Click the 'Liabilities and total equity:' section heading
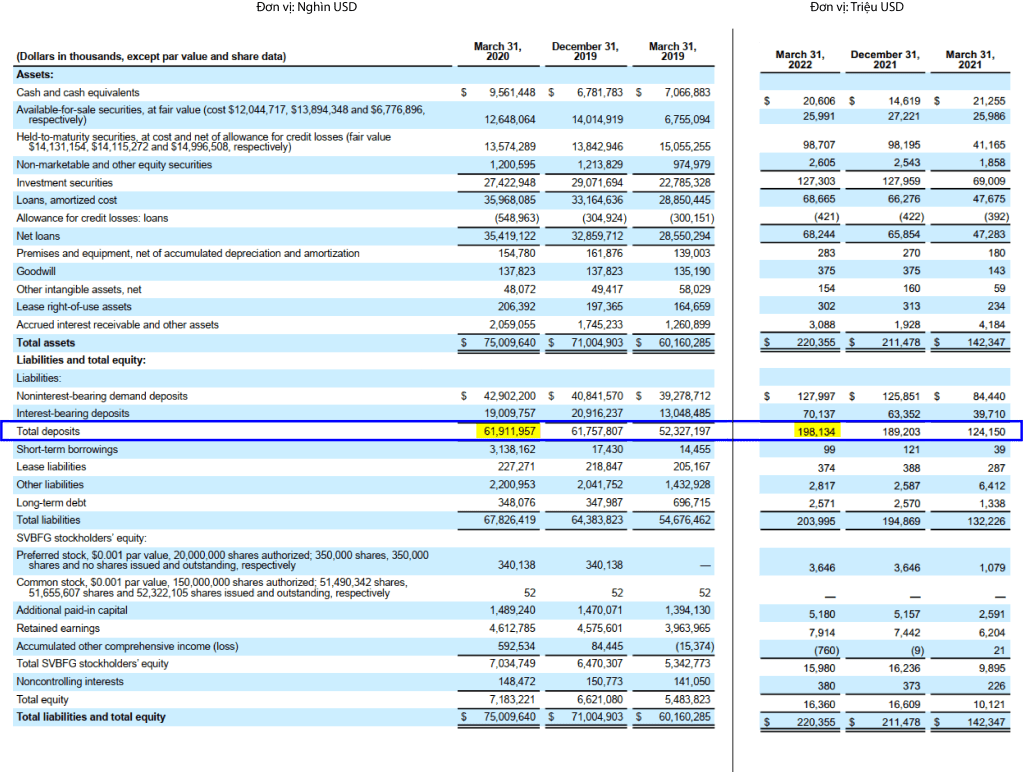This screenshot has height=772, width=1023. 81,360
